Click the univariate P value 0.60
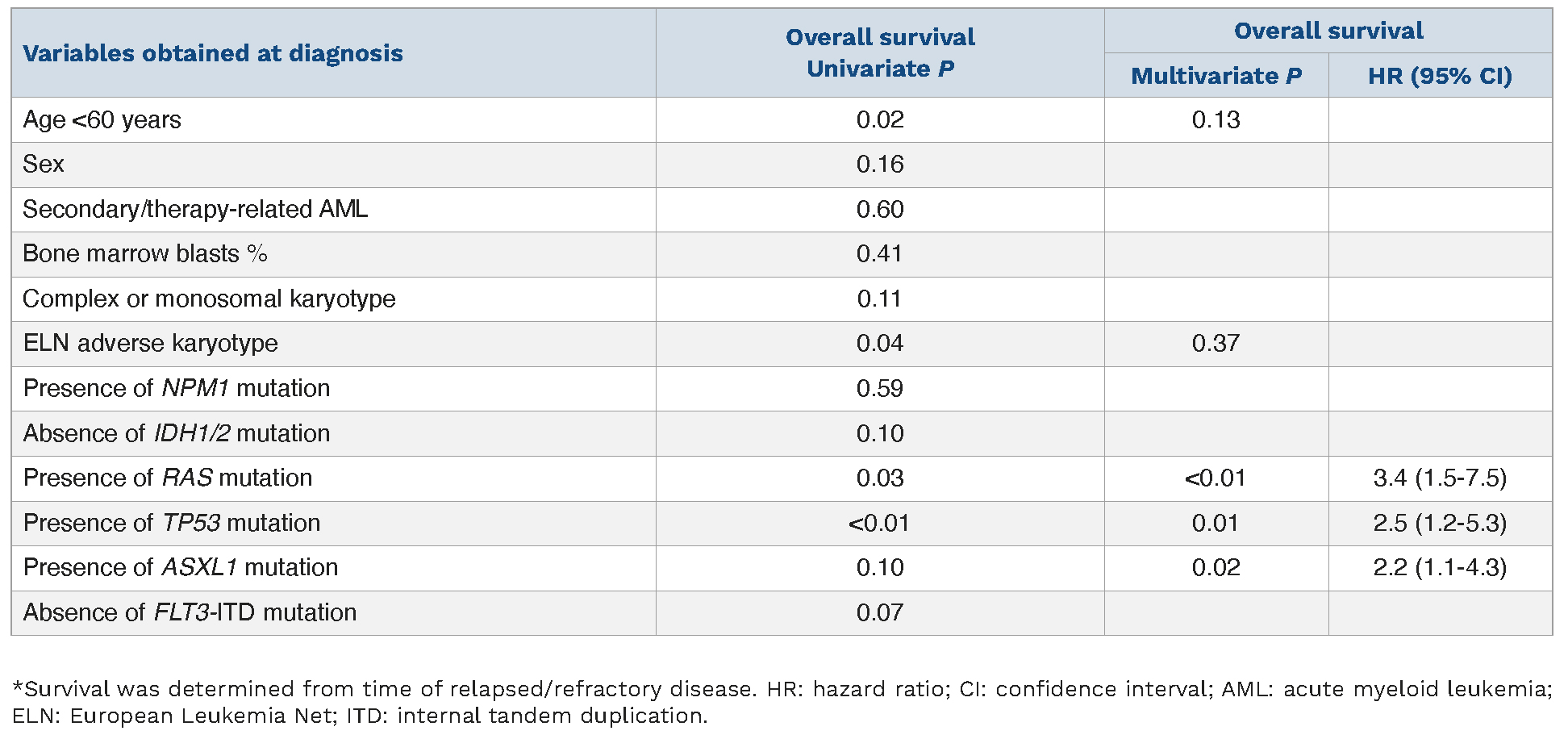Image resolution: width=1568 pixels, height=735 pixels. [880, 210]
